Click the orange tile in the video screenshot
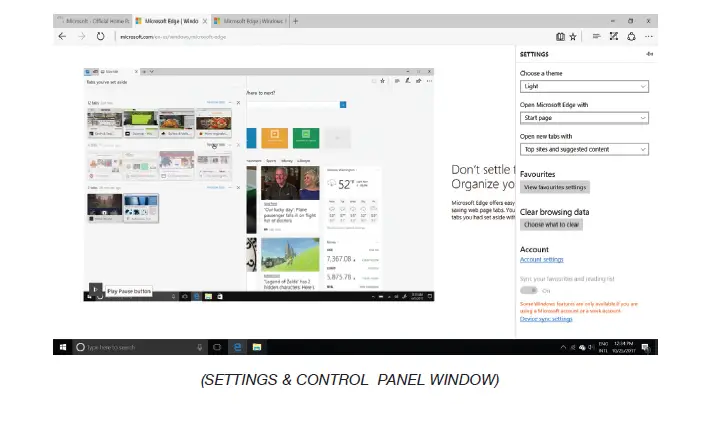The image size is (724, 430). 274,138
